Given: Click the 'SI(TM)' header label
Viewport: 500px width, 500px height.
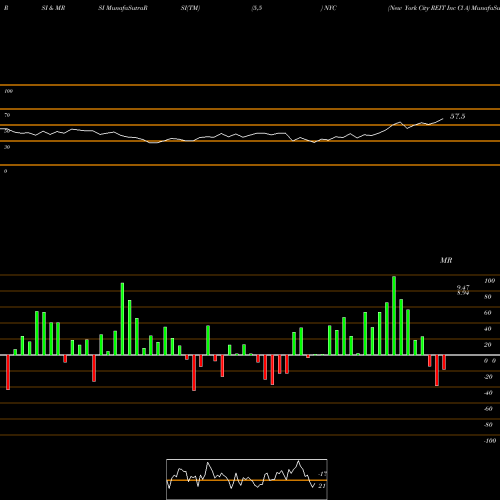Looking at the screenshot, I should click(190, 8).
